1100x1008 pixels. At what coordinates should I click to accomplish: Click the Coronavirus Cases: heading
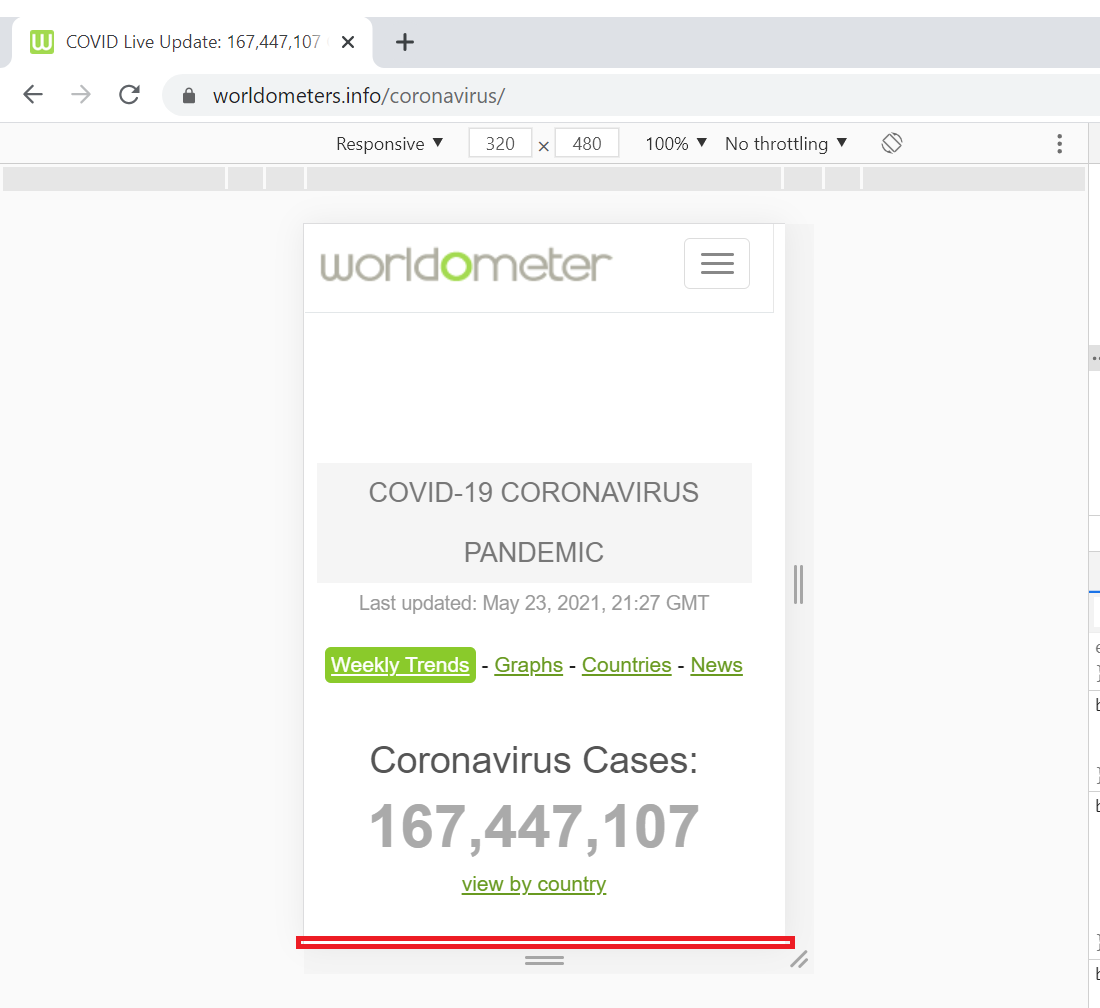tap(534, 760)
